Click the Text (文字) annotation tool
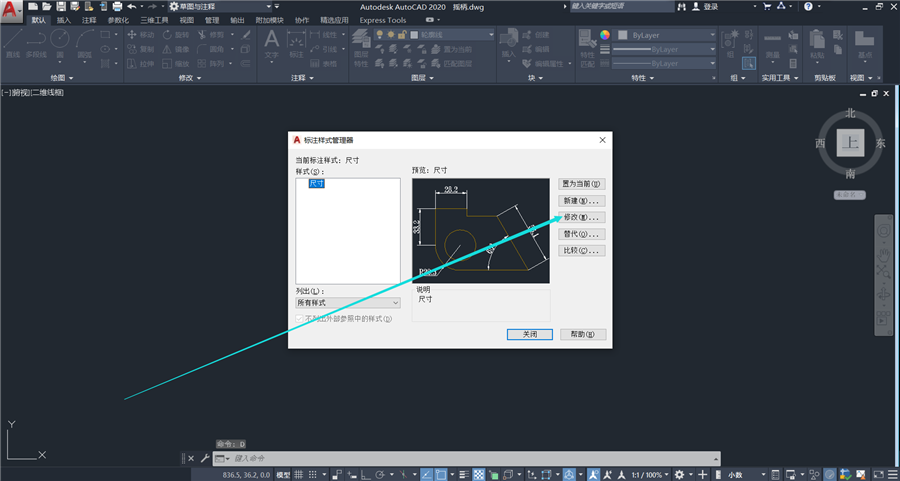Image resolution: width=900 pixels, height=481 pixels. pyautogui.click(x=271, y=44)
